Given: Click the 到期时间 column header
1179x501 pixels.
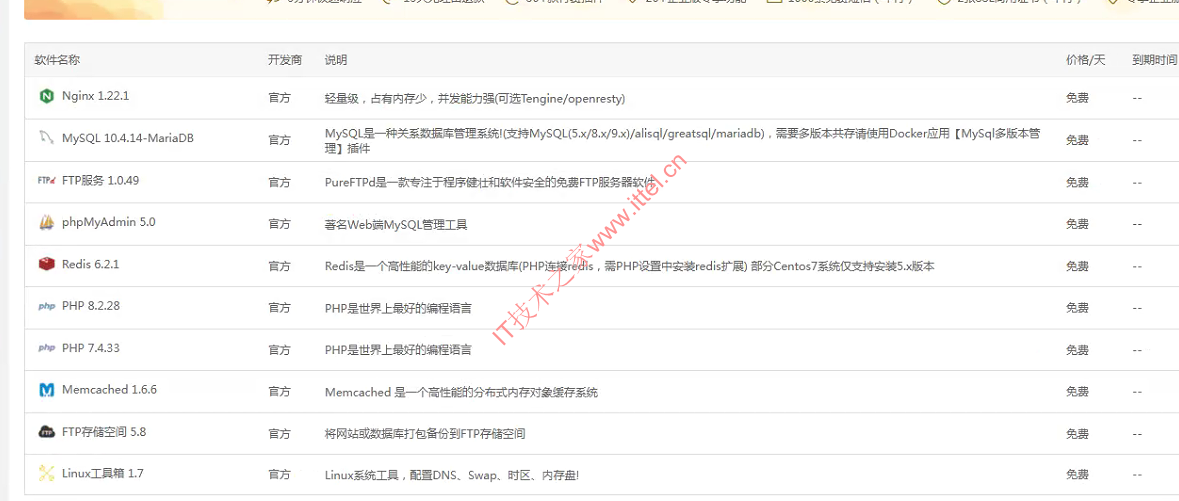Looking at the screenshot, I should 1155,60.
